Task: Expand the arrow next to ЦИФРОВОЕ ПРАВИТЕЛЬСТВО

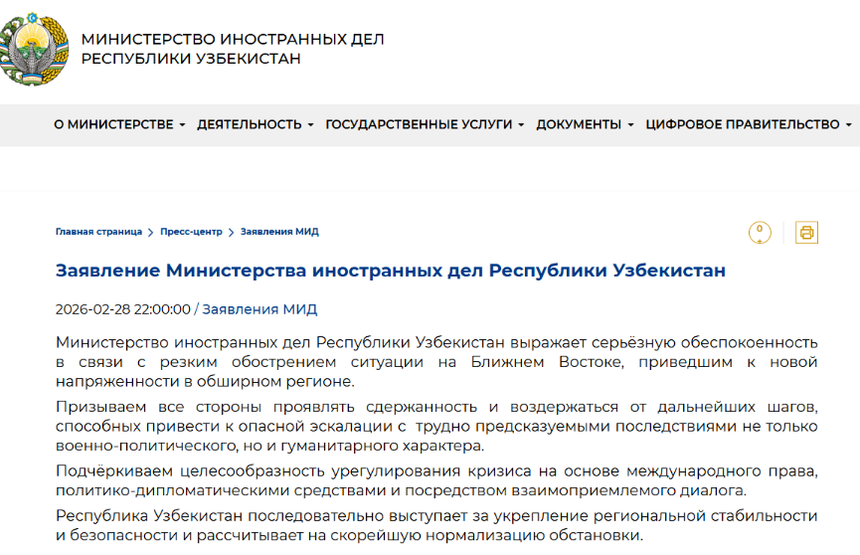Action: 848,125
